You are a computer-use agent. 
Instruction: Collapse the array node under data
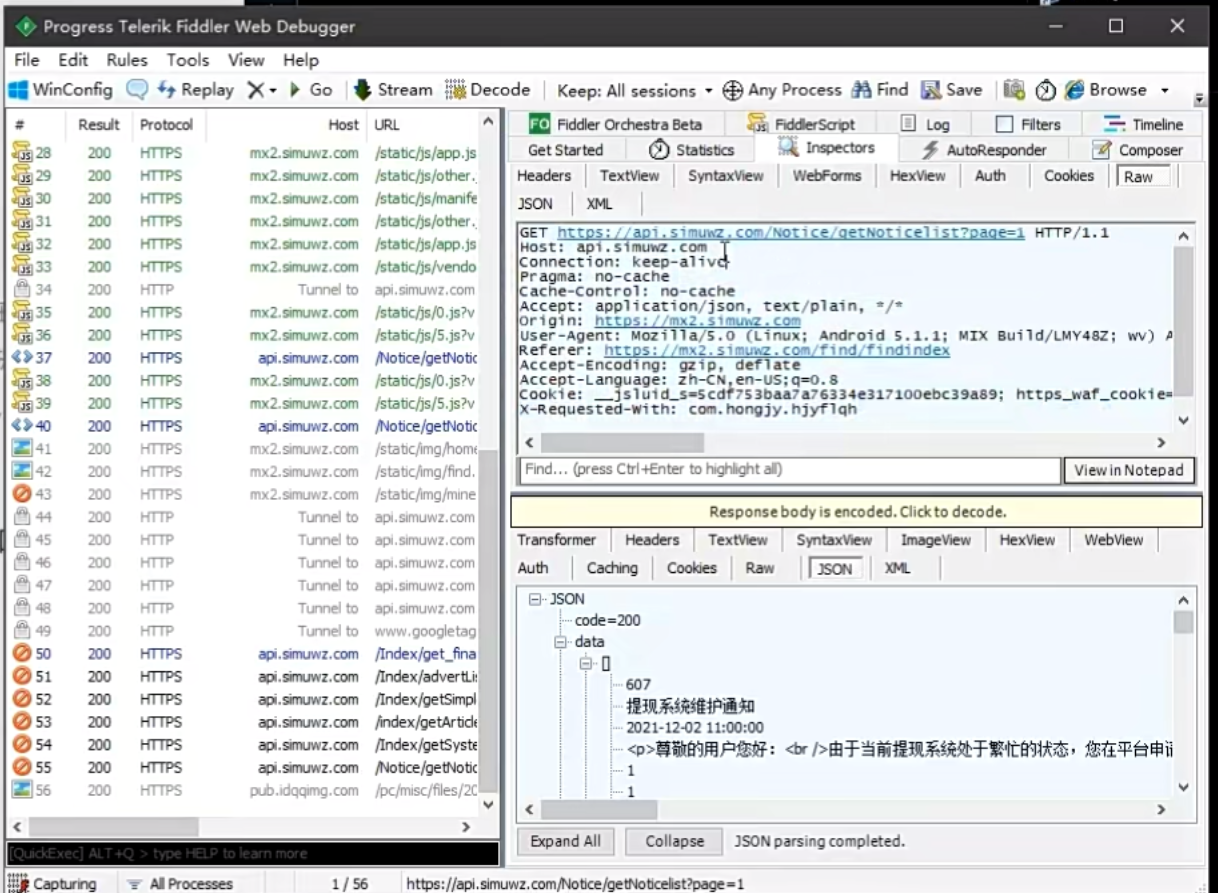click(586, 663)
